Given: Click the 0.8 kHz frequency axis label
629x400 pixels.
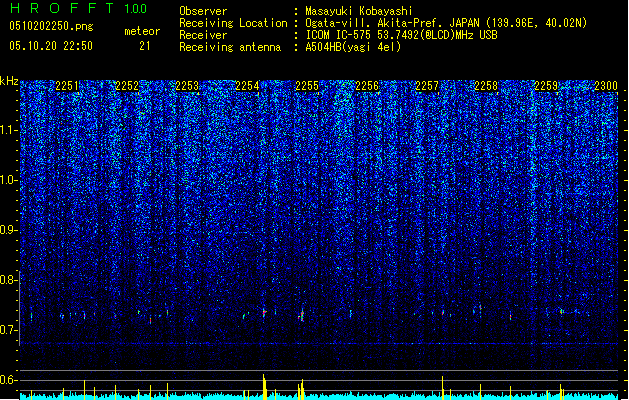Looking at the screenshot, I should (x=9, y=280).
